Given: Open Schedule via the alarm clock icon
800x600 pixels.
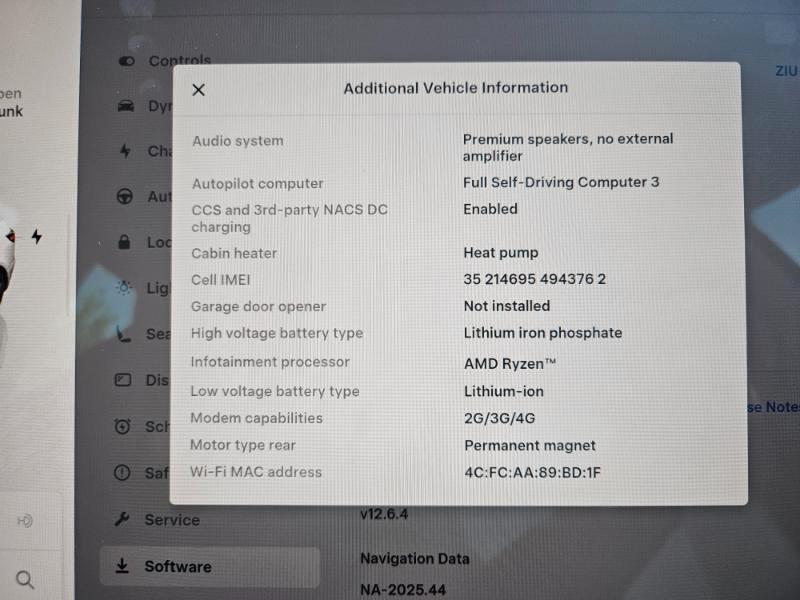Looking at the screenshot, I should point(123,426).
